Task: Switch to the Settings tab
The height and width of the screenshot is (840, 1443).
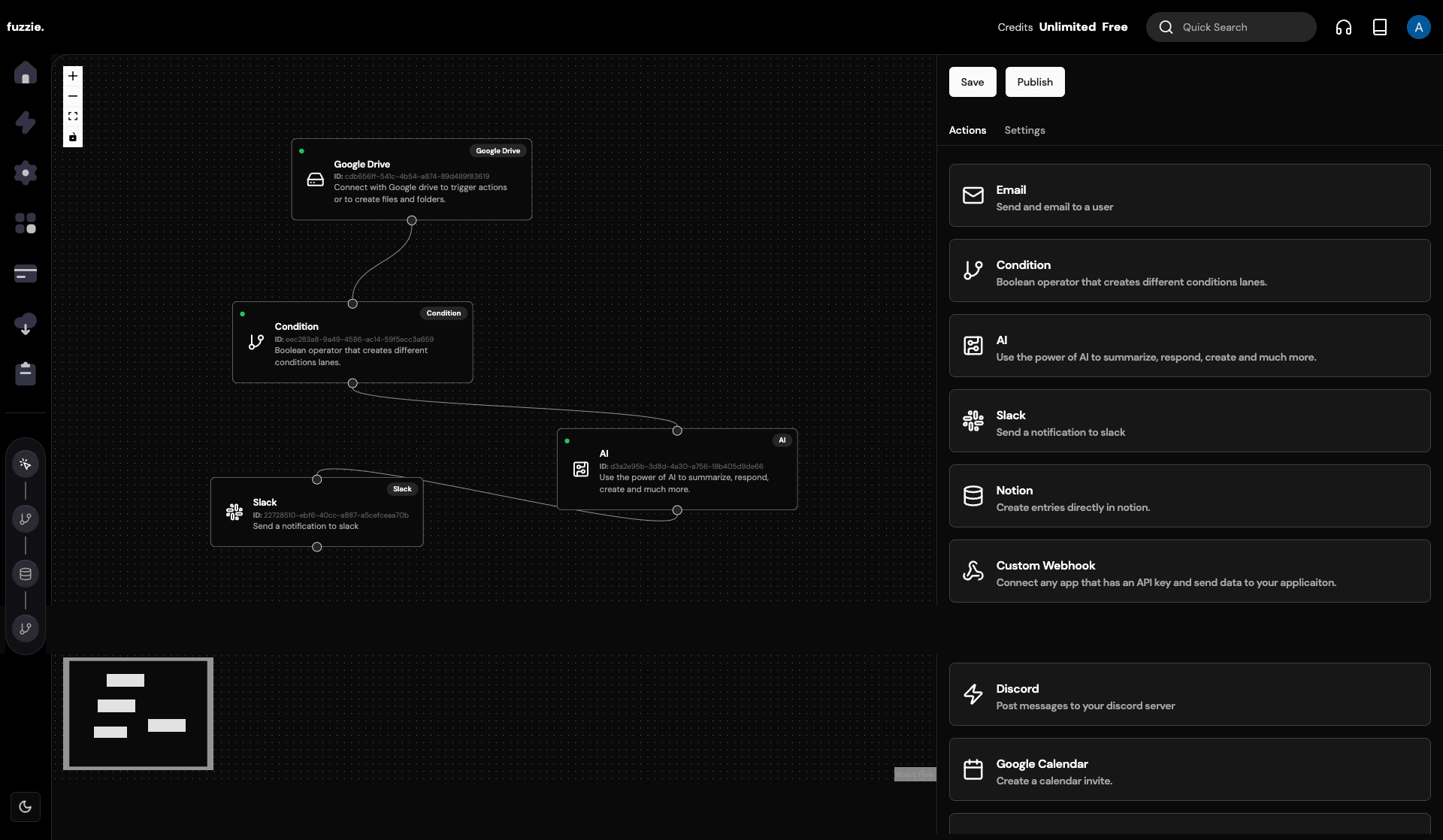Action: click(x=1024, y=130)
